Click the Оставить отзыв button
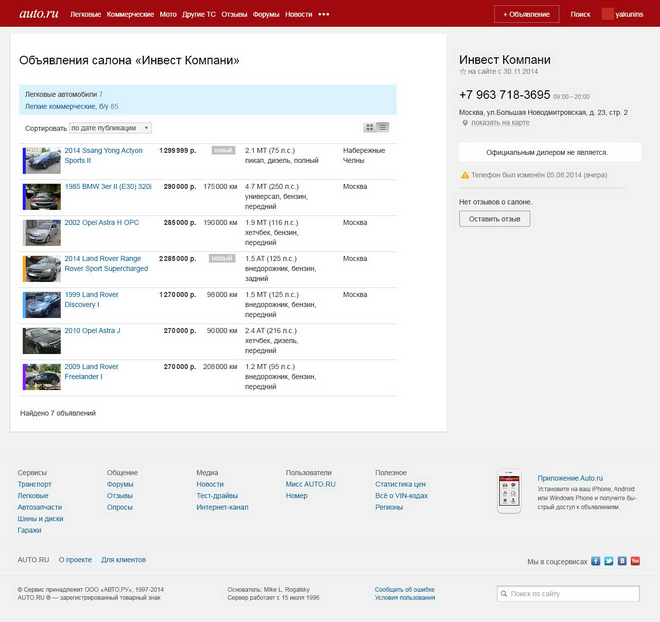Screen dimensions: 660x622 [x=495, y=219]
